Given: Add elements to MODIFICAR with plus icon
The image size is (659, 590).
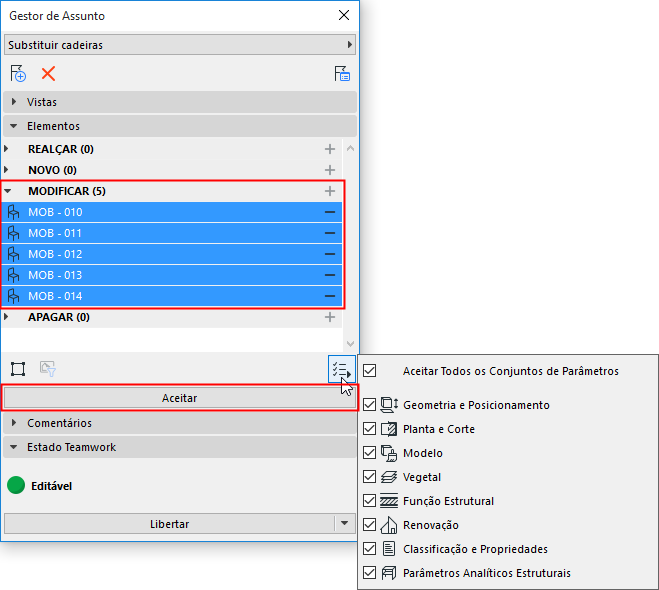Looking at the screenshot, I should pyautogui.click(x=330, y=191).
